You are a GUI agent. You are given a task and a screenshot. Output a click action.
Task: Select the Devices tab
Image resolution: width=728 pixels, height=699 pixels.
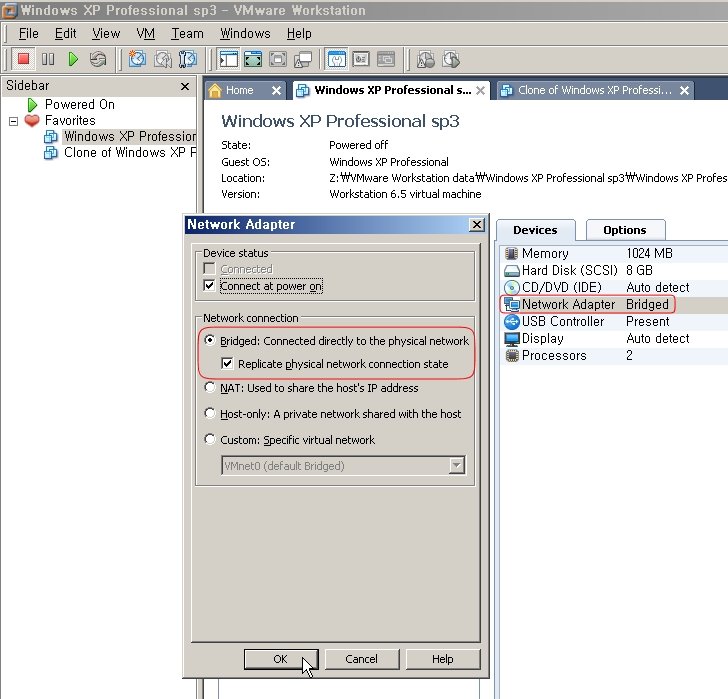coord(535,230)
